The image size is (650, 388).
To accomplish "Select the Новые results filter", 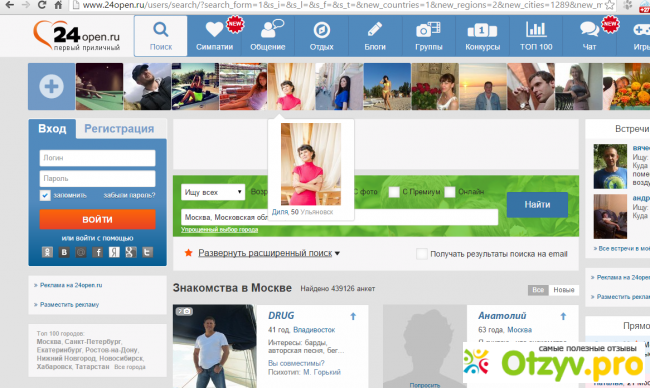I will (564, 290).
